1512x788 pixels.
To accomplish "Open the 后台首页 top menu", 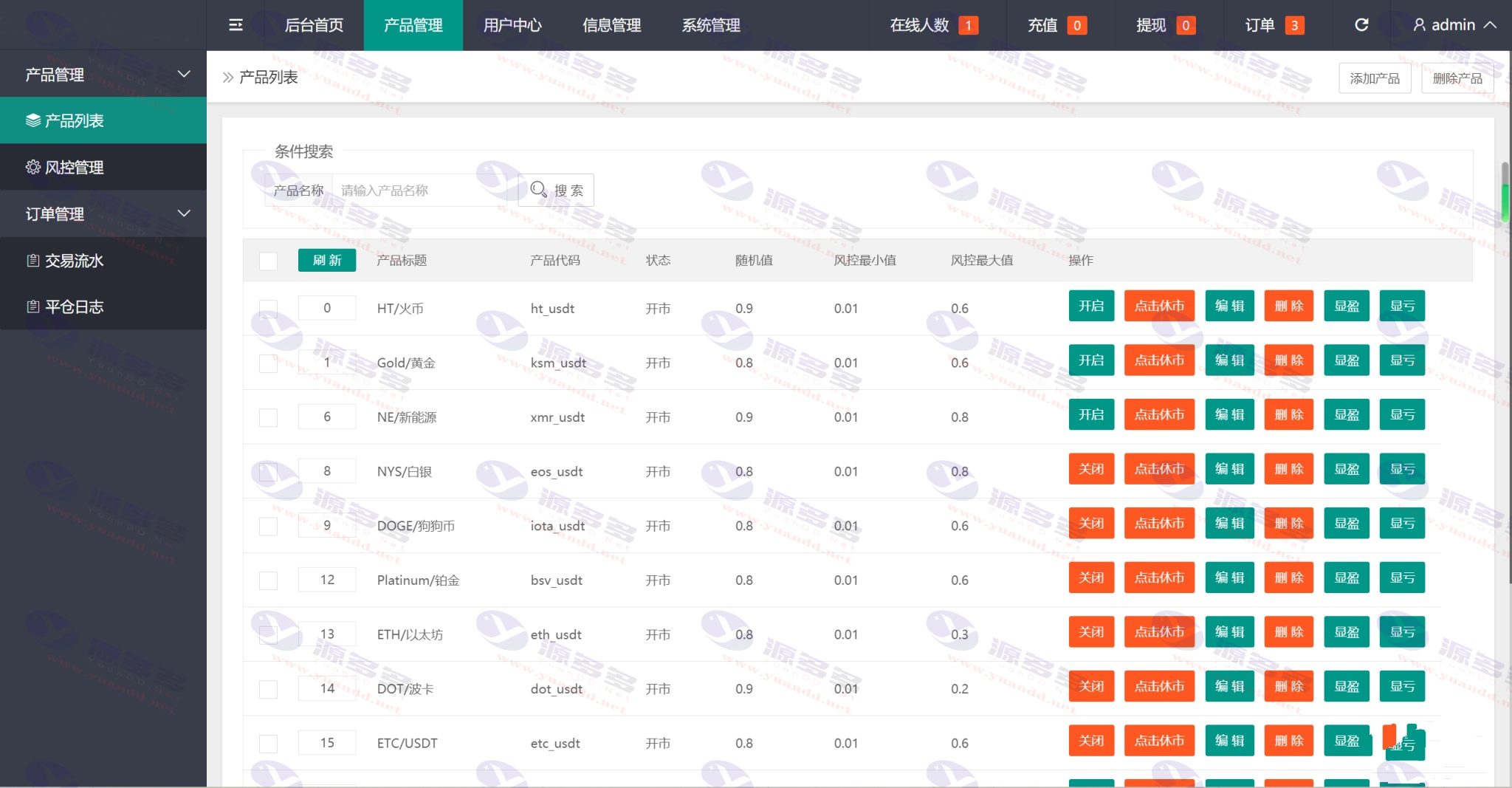I will 314,25.
